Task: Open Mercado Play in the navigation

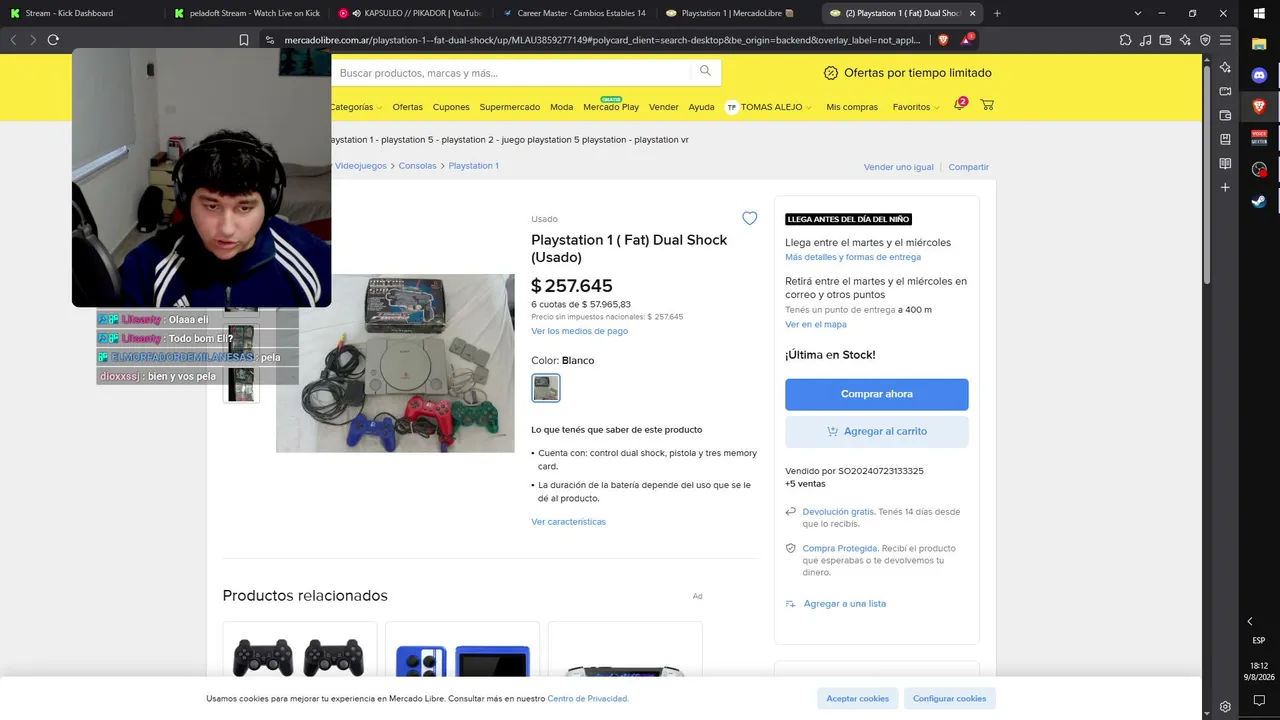Action: pyautogui.click(x=611, y=106)
